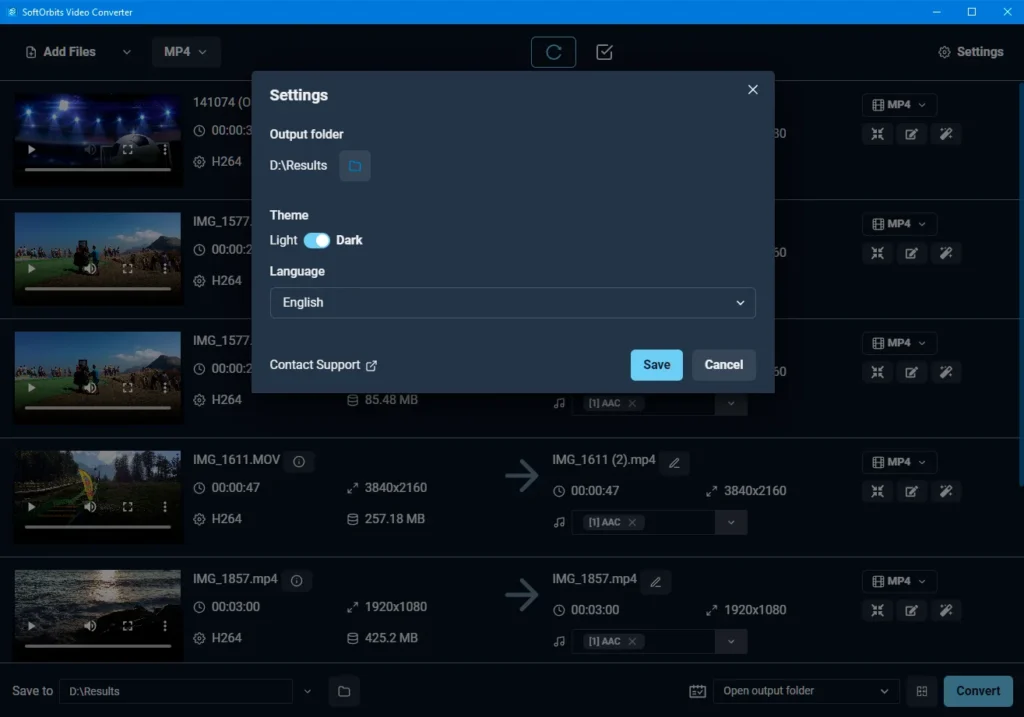1024x717 pixels.
Task: Open the edit pencil icon on the first video row
Action: tap(911, 133)
